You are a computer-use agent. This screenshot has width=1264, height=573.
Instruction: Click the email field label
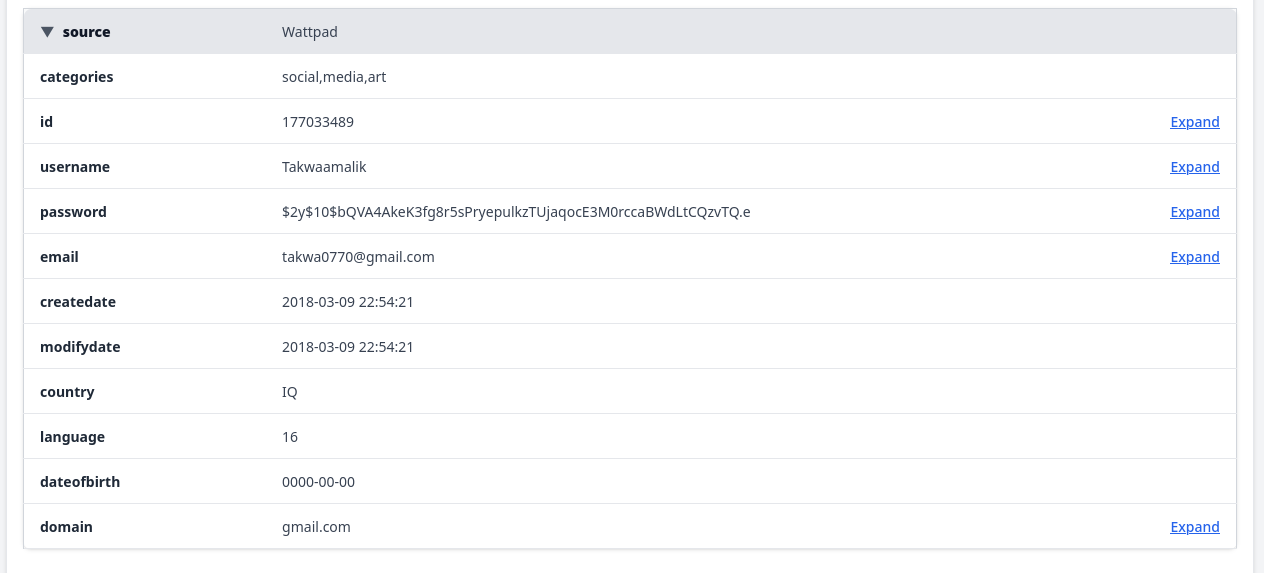[x=59, y=257]
